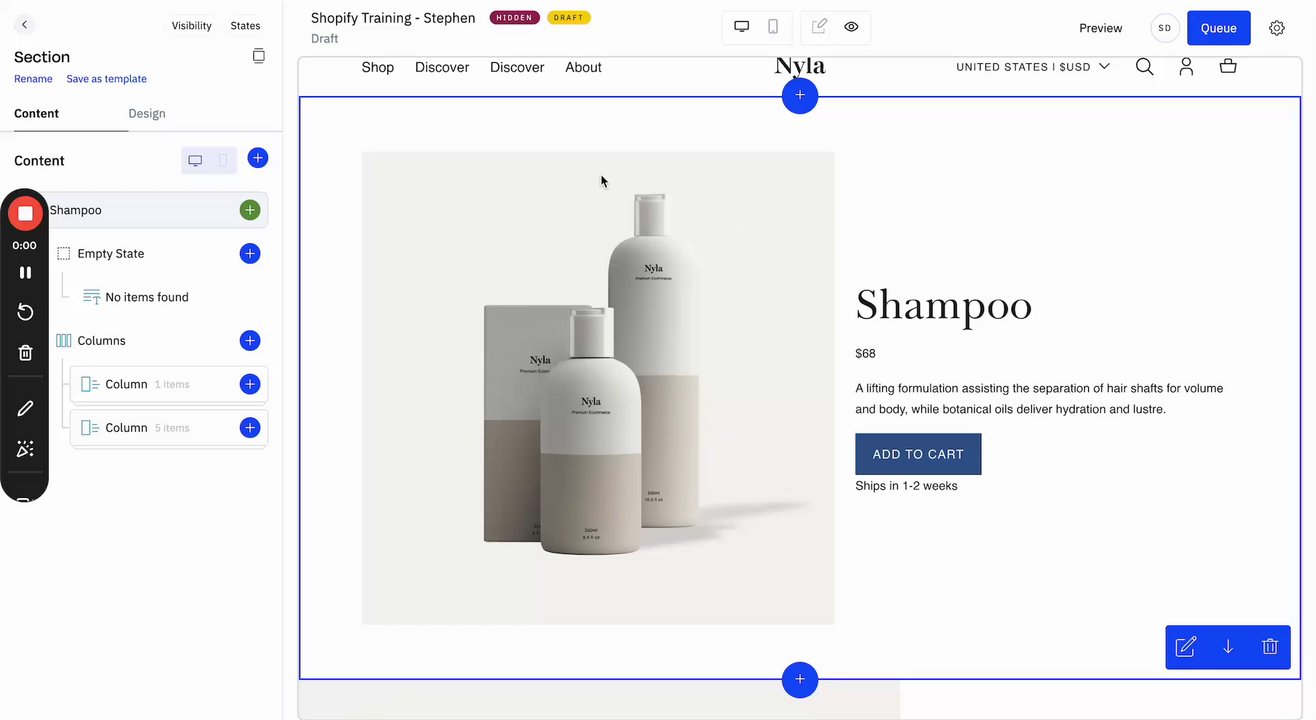The width and height of the screenshot is (1316, 720).
Task: Add an item to the Column with 5 items
Action: coord(250,428)
